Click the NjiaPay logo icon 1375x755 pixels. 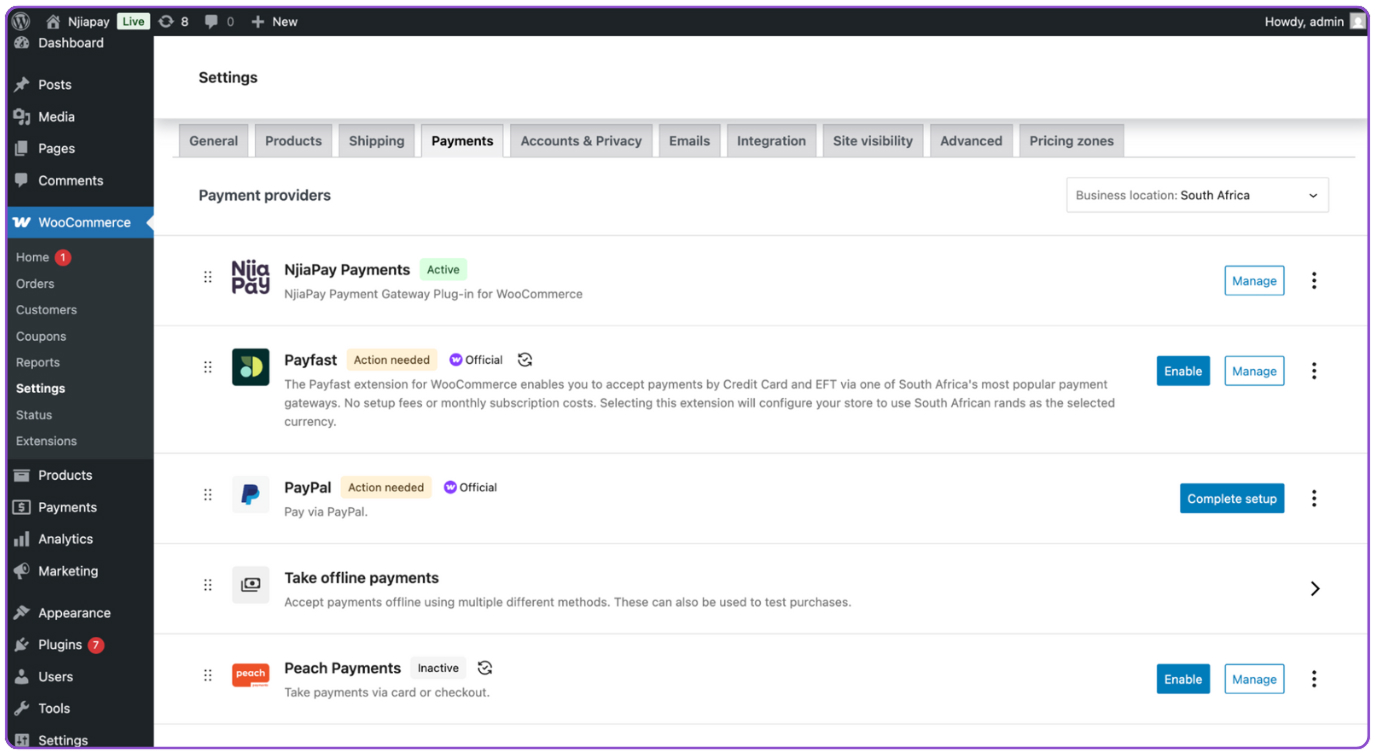250,277
